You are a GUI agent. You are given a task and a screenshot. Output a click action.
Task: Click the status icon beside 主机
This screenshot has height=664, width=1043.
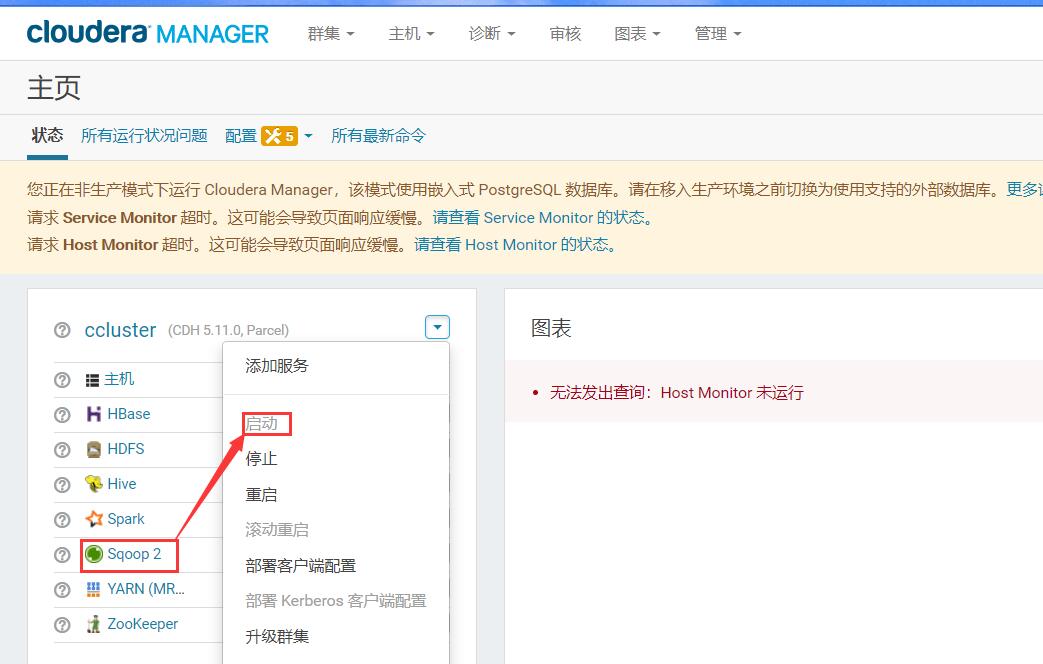tap(62, 379)
